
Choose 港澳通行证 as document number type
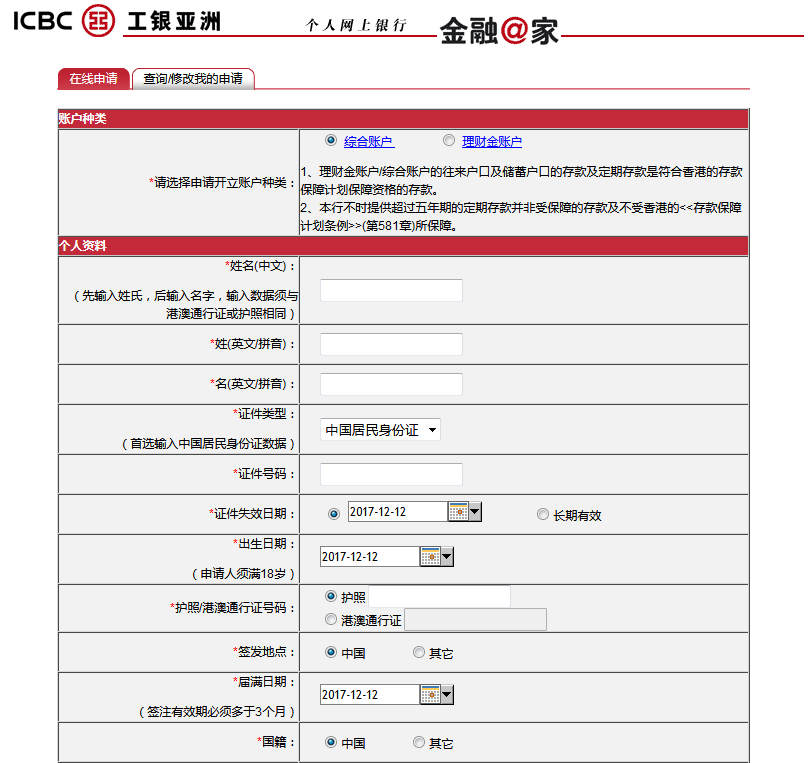coord(332,618)
